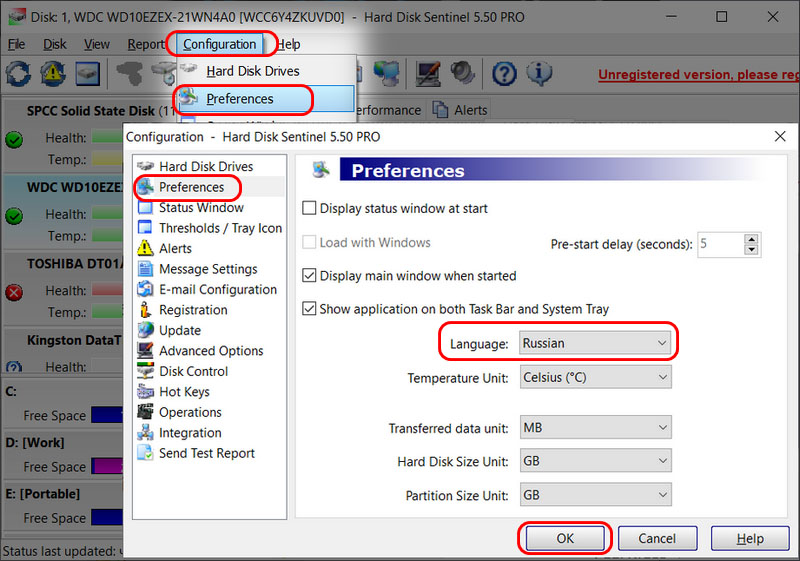The width and height of the screenshot is (800, 561).
Task: Click Cancel button in Configuration dialog
Action: pos(657,538)
